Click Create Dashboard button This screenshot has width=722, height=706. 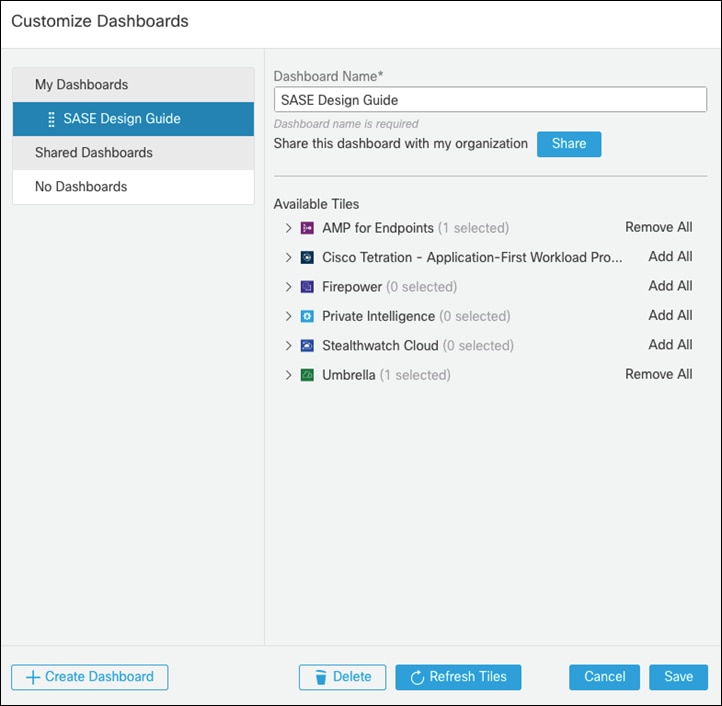pyautogui.click(x=90, y=677)
